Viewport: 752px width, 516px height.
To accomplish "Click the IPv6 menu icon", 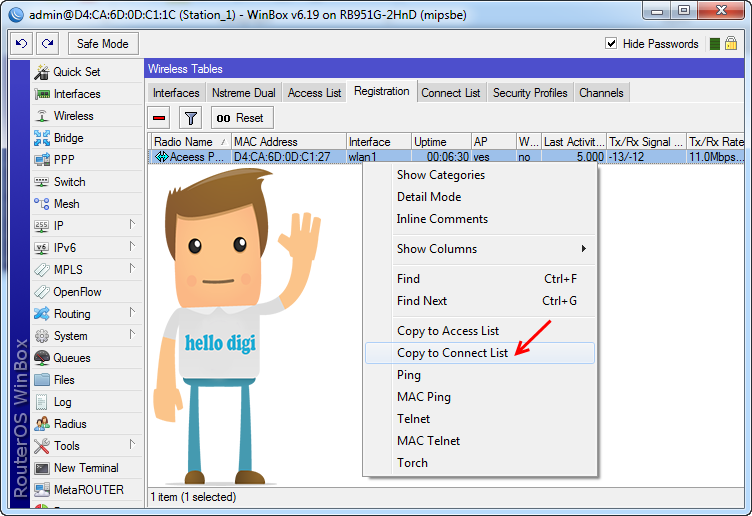I will click(x=42, y=248).
